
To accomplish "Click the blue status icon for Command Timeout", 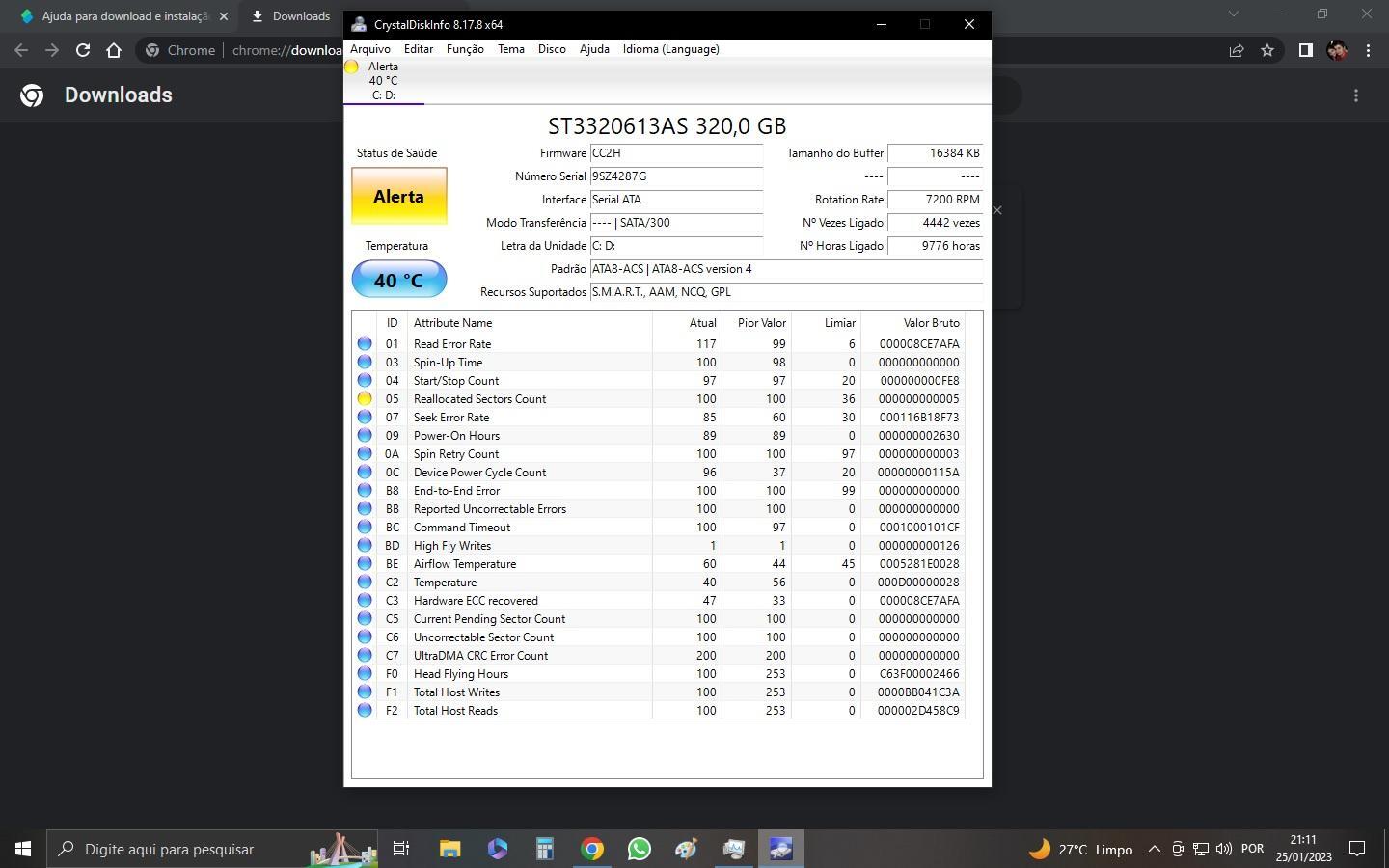I will 365,528.
